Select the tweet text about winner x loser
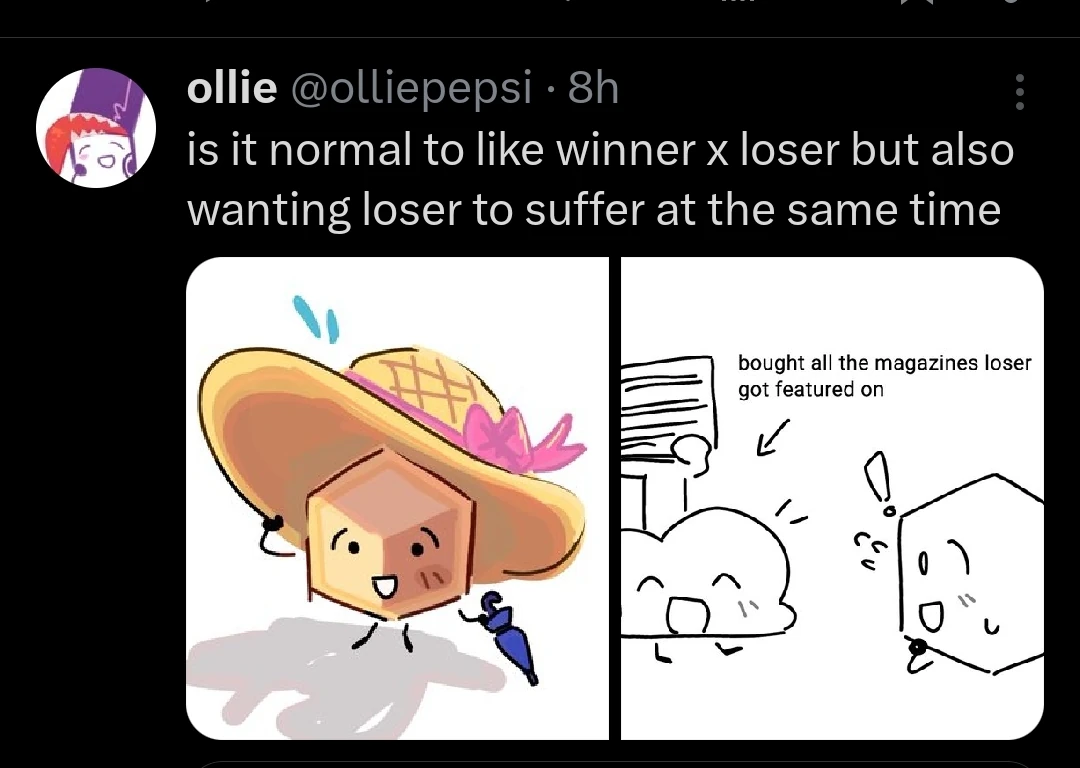Screen dimensions: 1080x768 click(x=600, y=180)
